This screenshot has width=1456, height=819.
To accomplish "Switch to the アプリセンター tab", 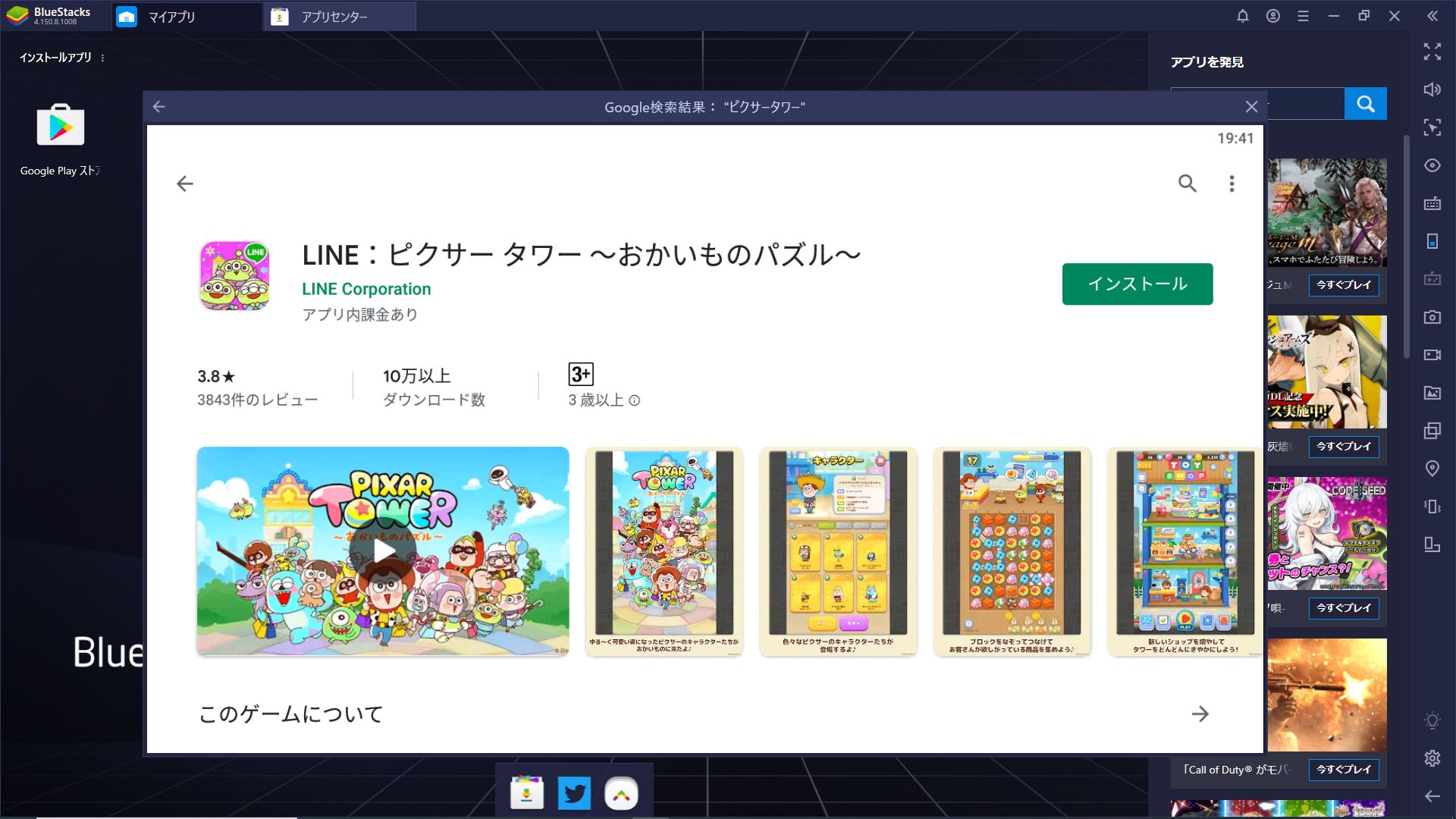I will coord(340,17).
